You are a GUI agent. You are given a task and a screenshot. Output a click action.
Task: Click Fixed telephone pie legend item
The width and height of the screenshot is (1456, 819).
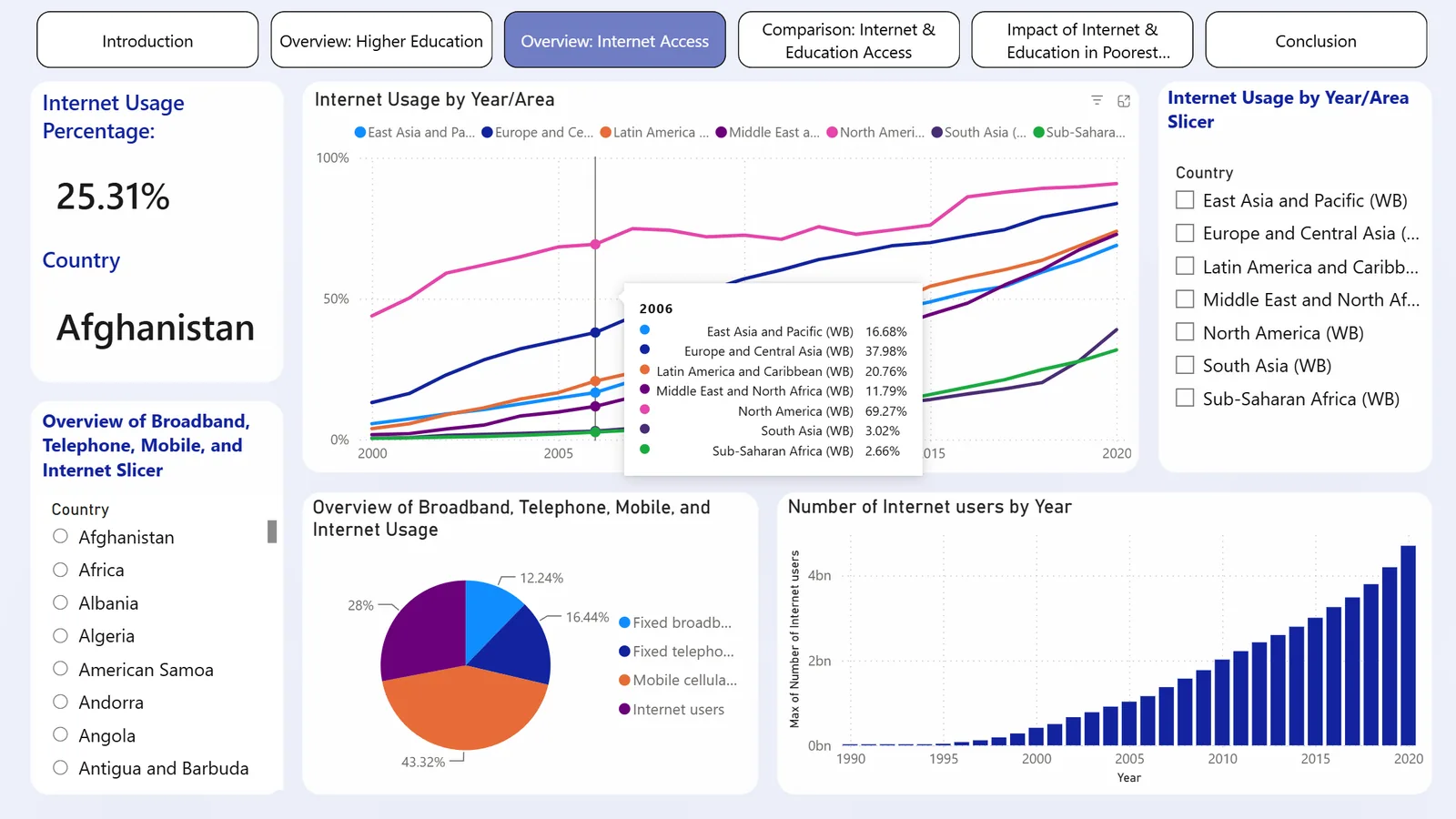tap(676, 652)
